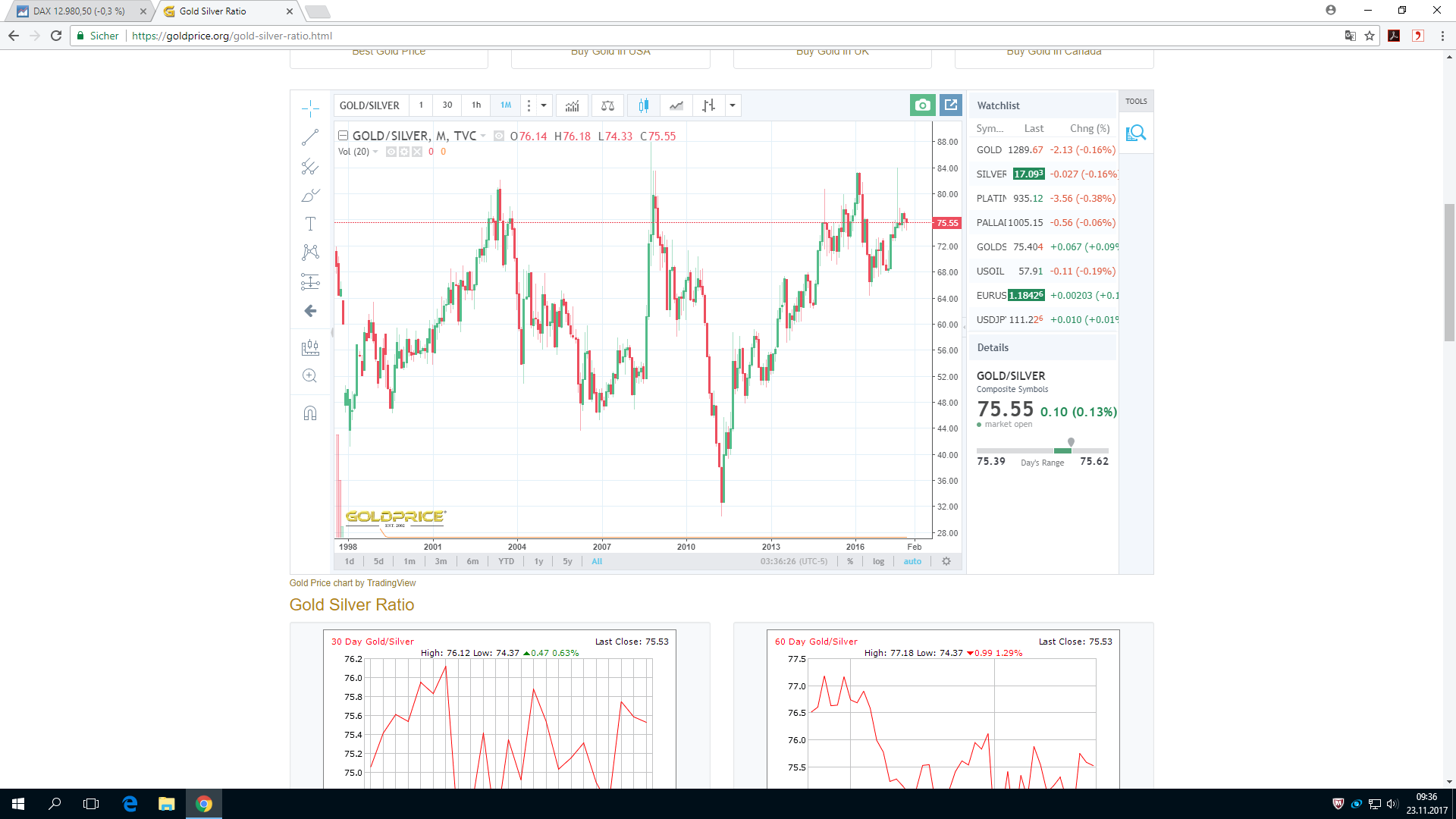Viewport: 1456px width, 819px height.
Task: Open the TradingView link below the chart
Action: pos(391,583)
